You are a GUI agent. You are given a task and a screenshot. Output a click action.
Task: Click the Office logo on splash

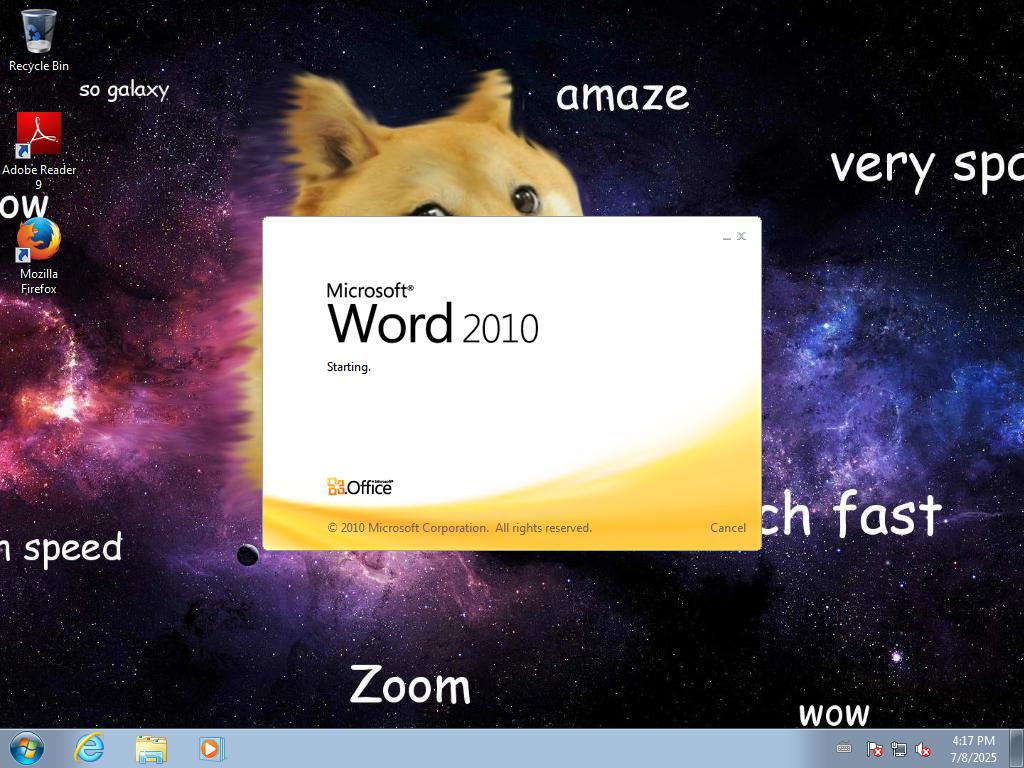360,487
